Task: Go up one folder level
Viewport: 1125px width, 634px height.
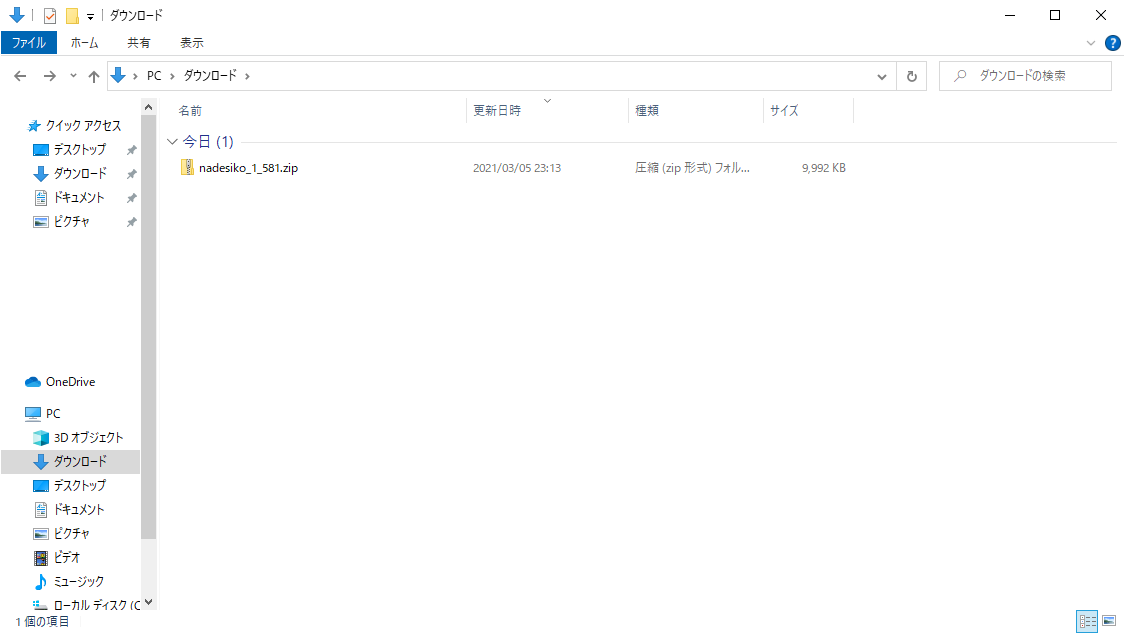Action: 93,76
